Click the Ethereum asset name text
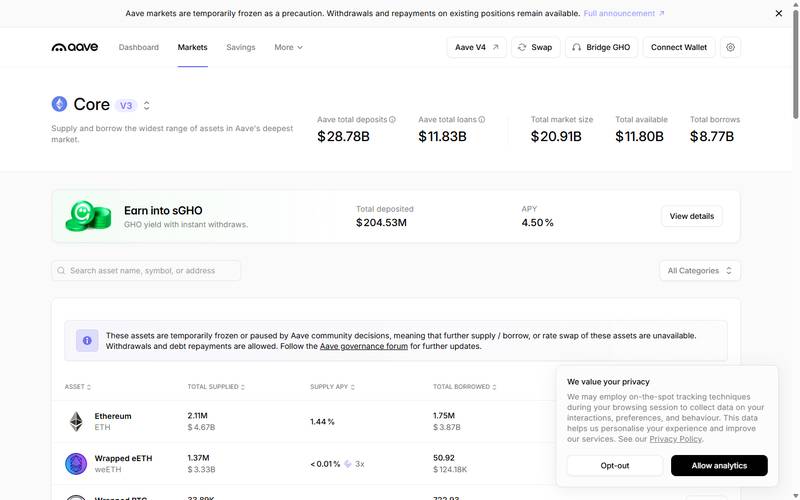The image size is (800, 500). pos(113,416)
